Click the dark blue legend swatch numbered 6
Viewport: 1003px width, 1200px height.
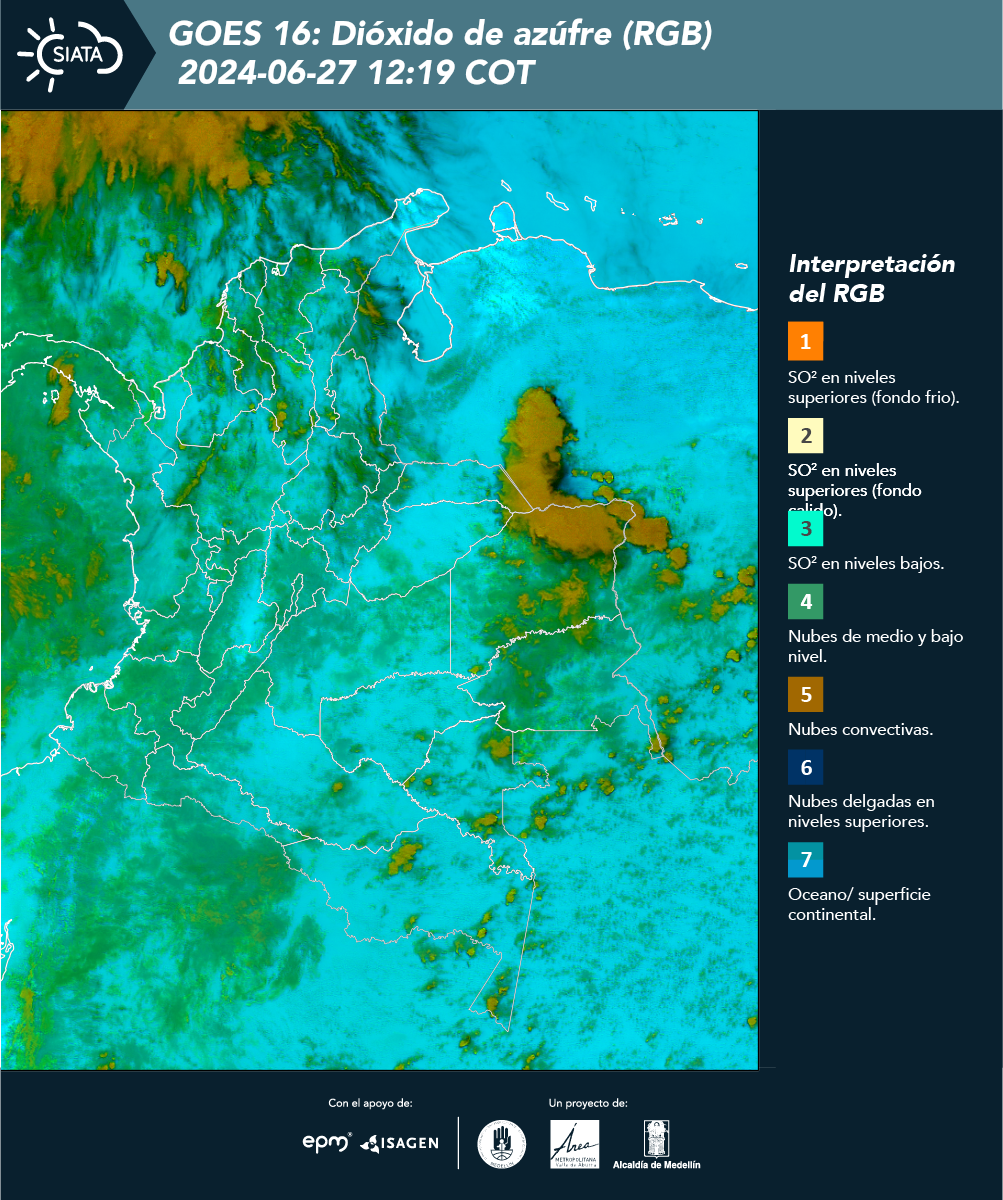point(805,768)
